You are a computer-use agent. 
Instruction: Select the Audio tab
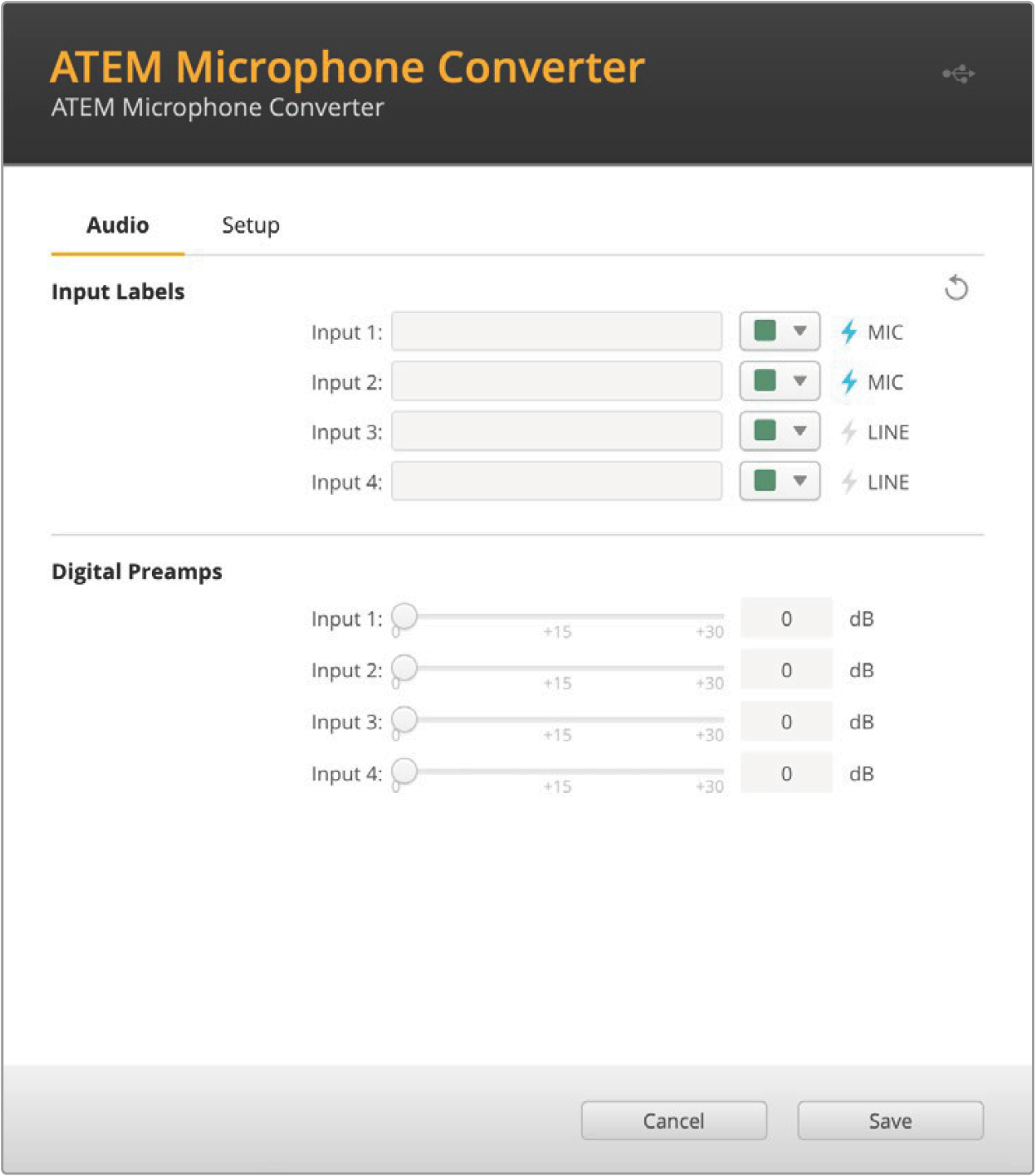click(118, 225)
